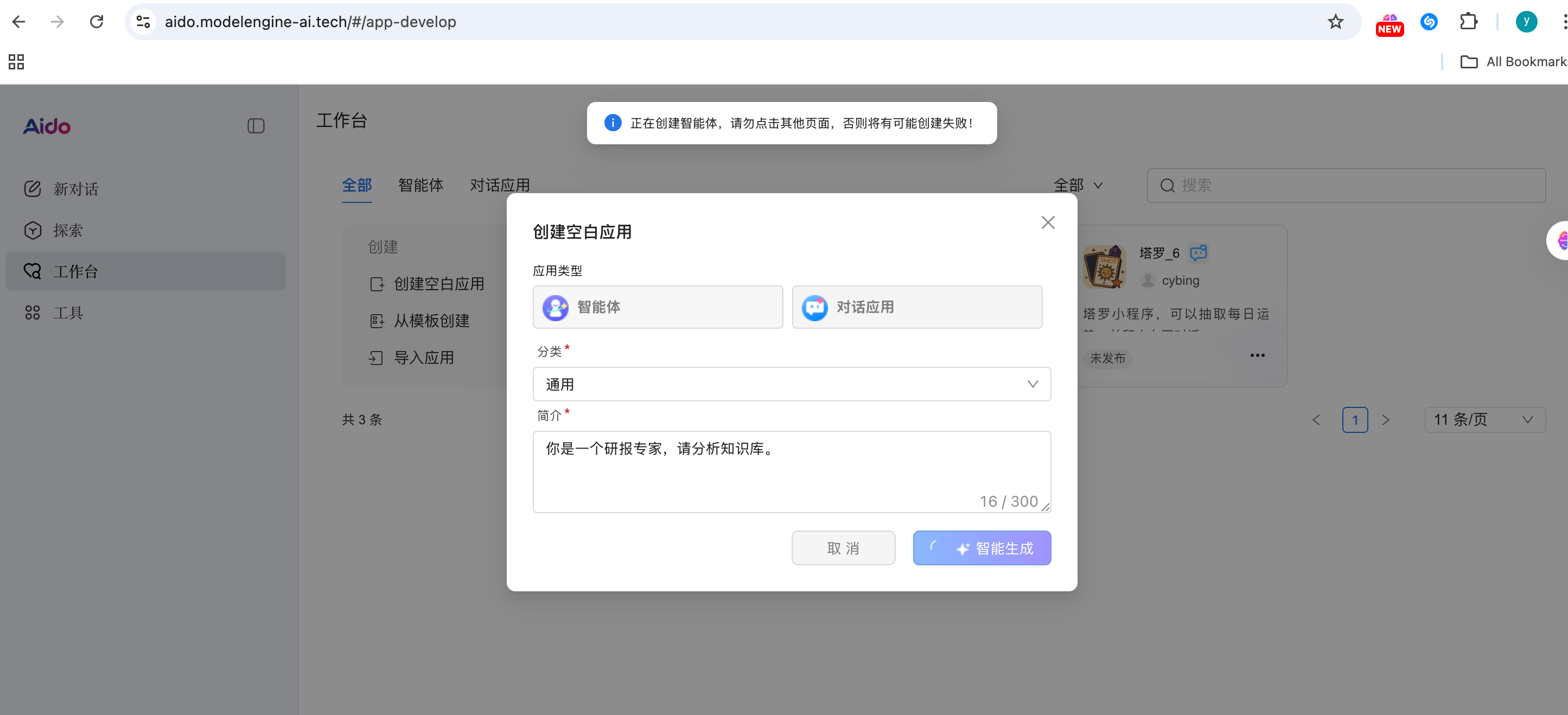Collapse the Aido sidebar panel
The image size is (1568, 715).
(256, 126)
